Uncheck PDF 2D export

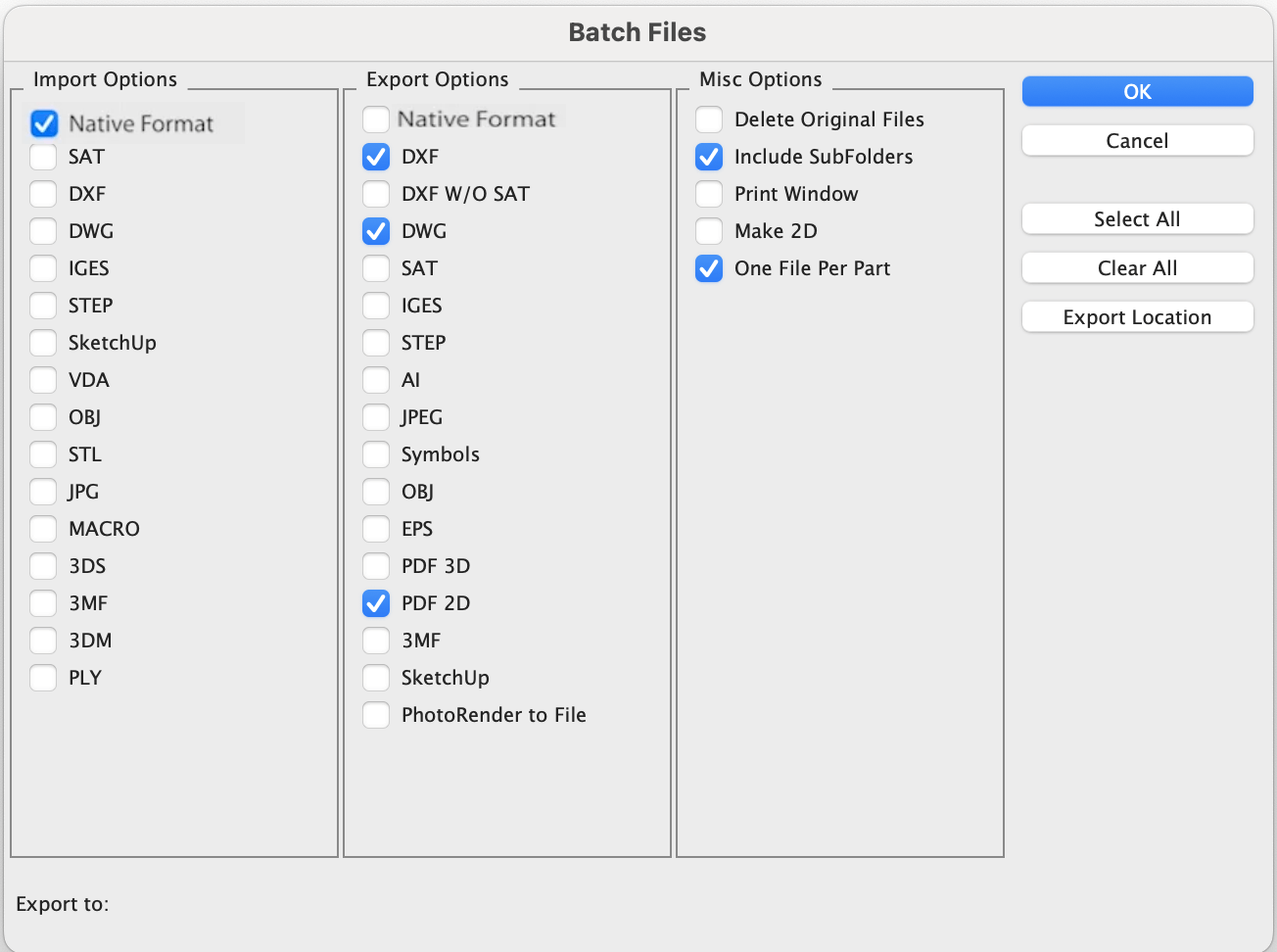376,603
